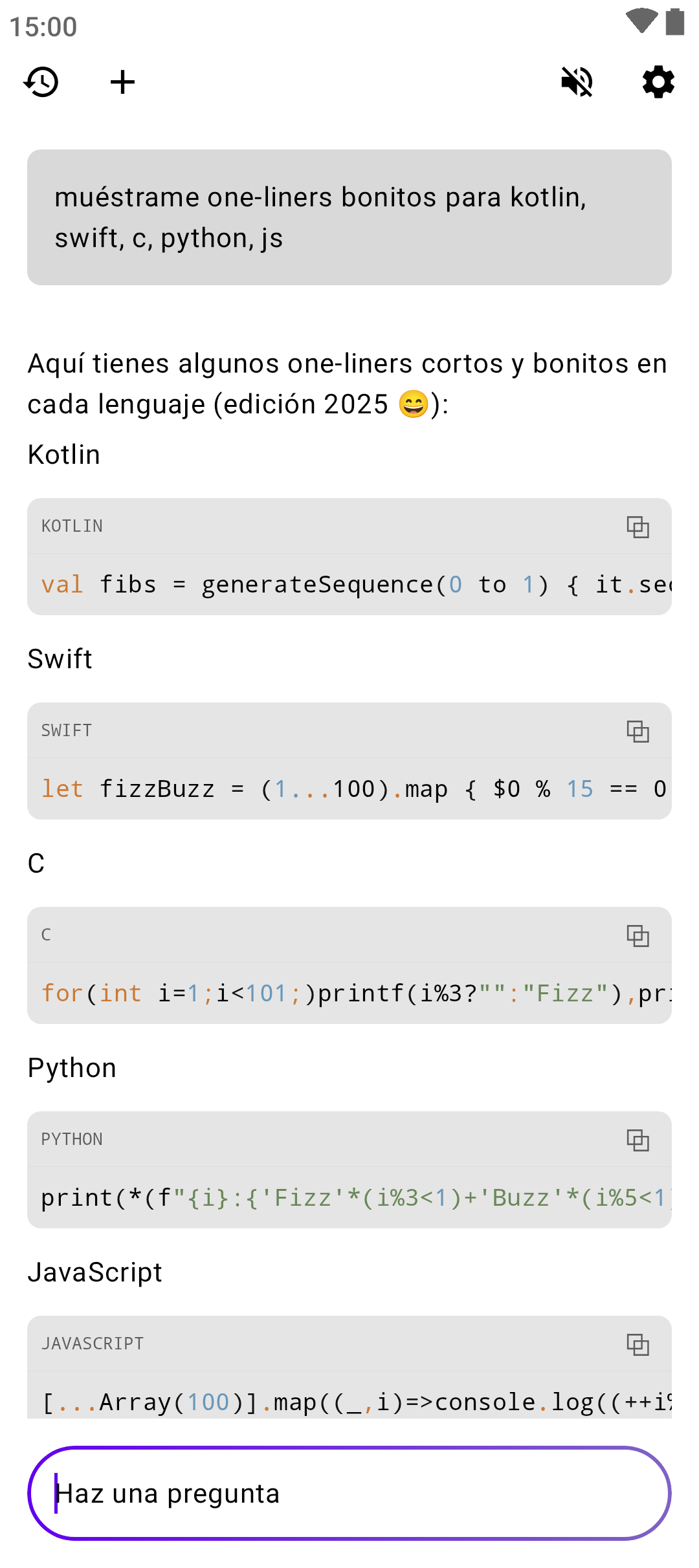Toggle the muted speaker icon

[577, 82]
